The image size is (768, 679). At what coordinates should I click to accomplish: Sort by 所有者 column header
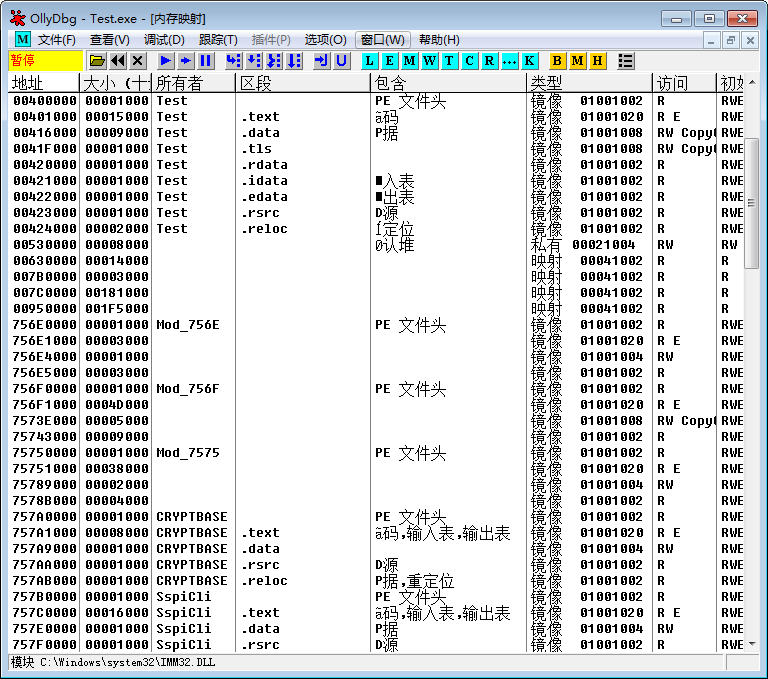point(194,83)
